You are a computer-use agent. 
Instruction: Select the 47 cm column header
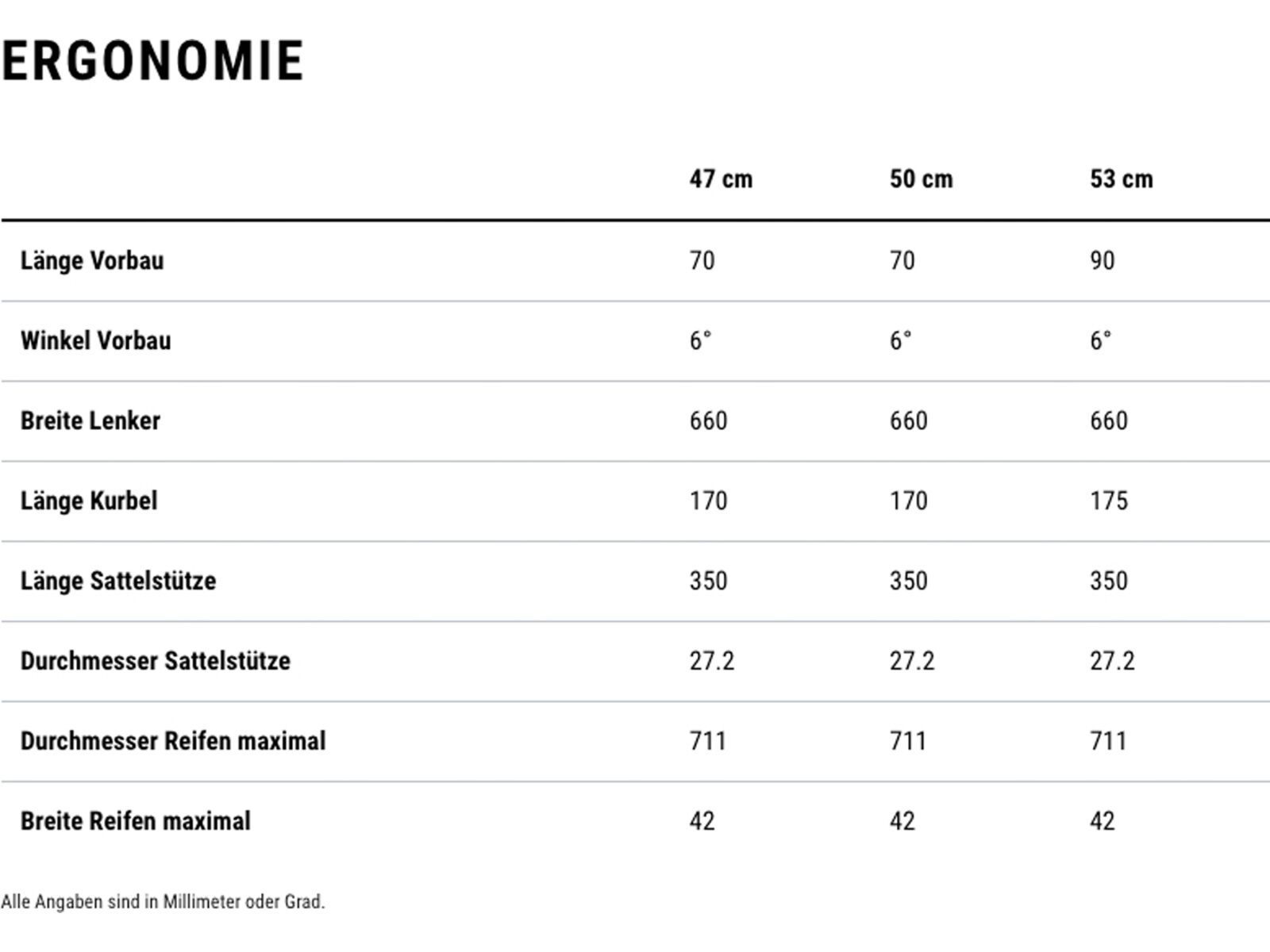[721, 179]
